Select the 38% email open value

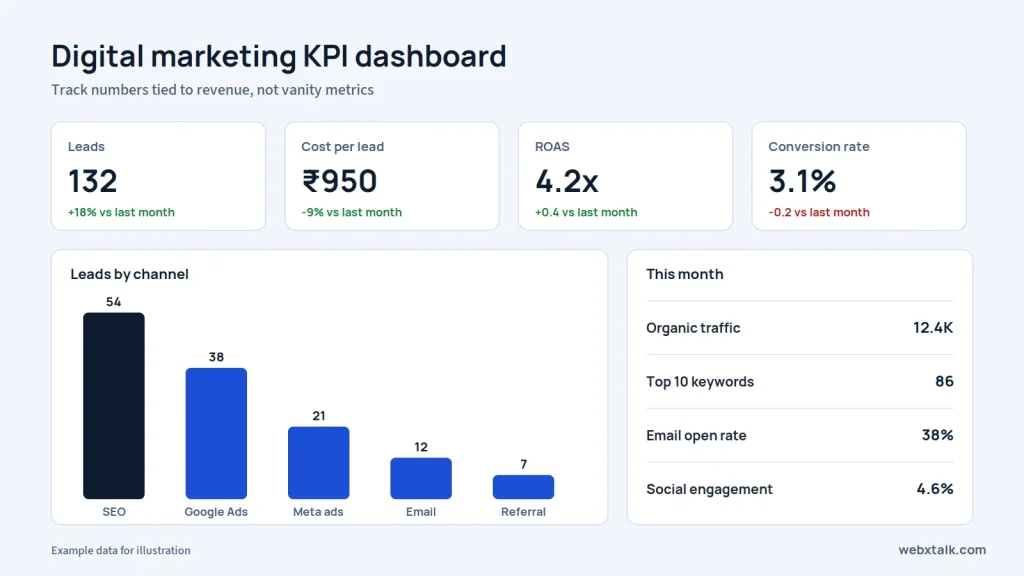tap(937, 435)
